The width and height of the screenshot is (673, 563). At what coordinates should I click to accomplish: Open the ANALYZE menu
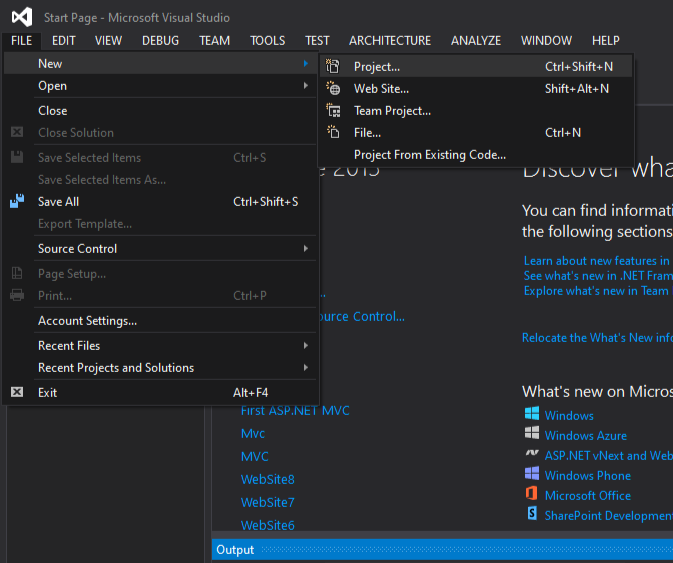tap(476, 41)
